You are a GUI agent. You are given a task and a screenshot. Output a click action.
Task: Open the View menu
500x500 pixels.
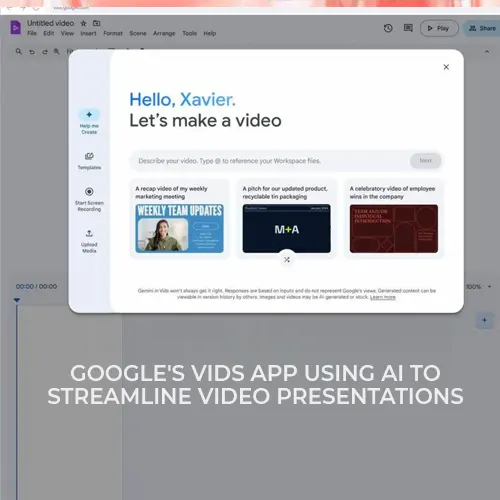click(67, 33)
